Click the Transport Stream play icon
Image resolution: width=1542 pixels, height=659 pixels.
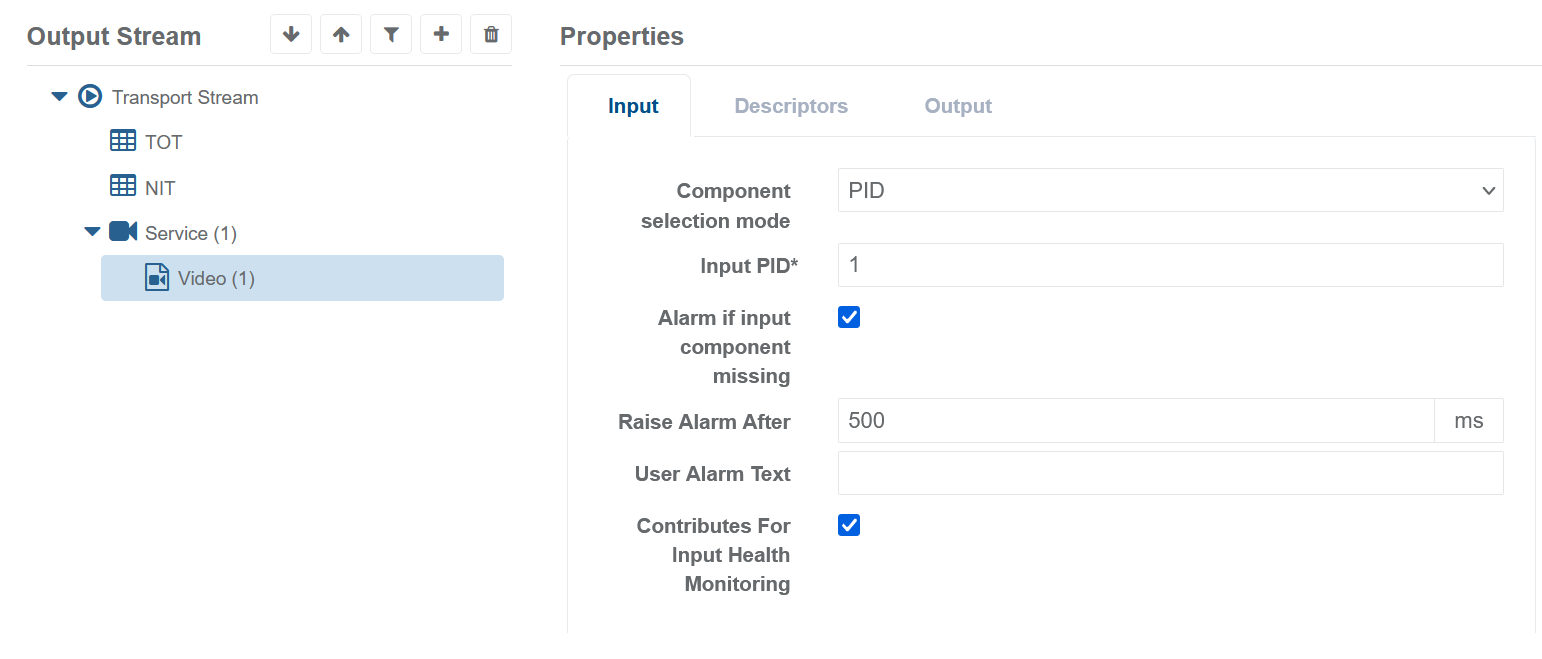(x=90, y=97)
